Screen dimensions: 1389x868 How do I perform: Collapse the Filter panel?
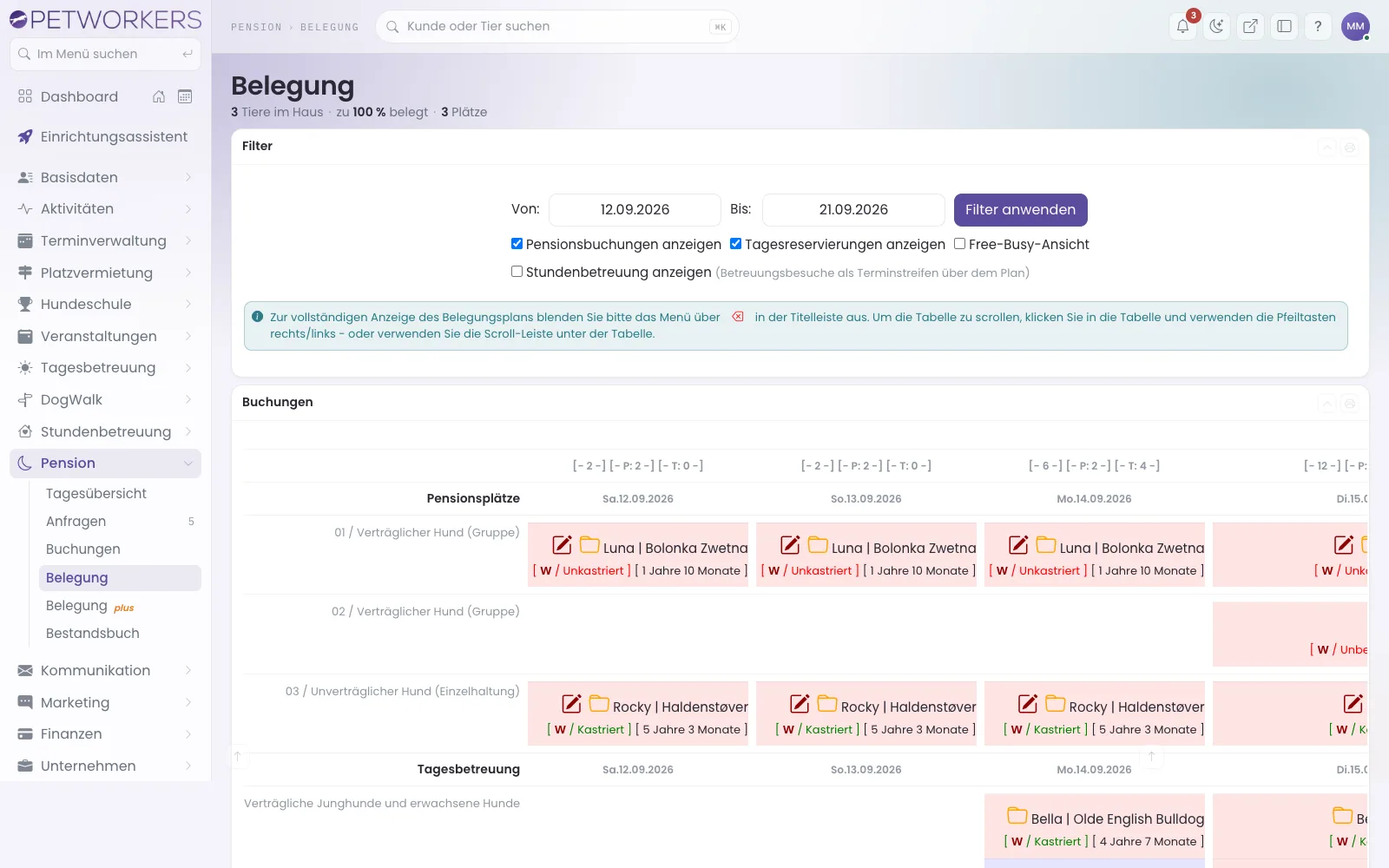click(1326, 147)
